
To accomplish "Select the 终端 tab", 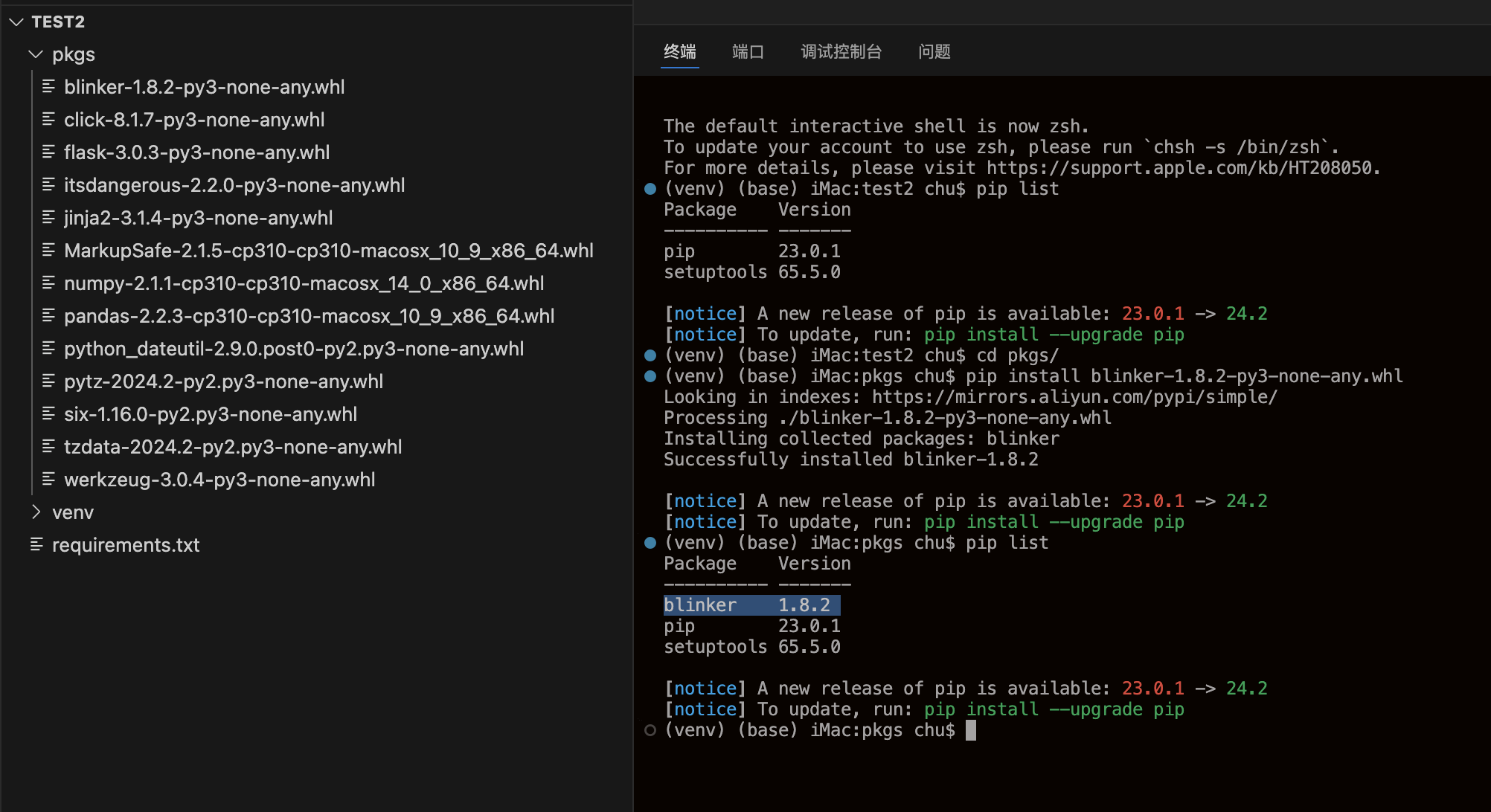I will 679,51.
